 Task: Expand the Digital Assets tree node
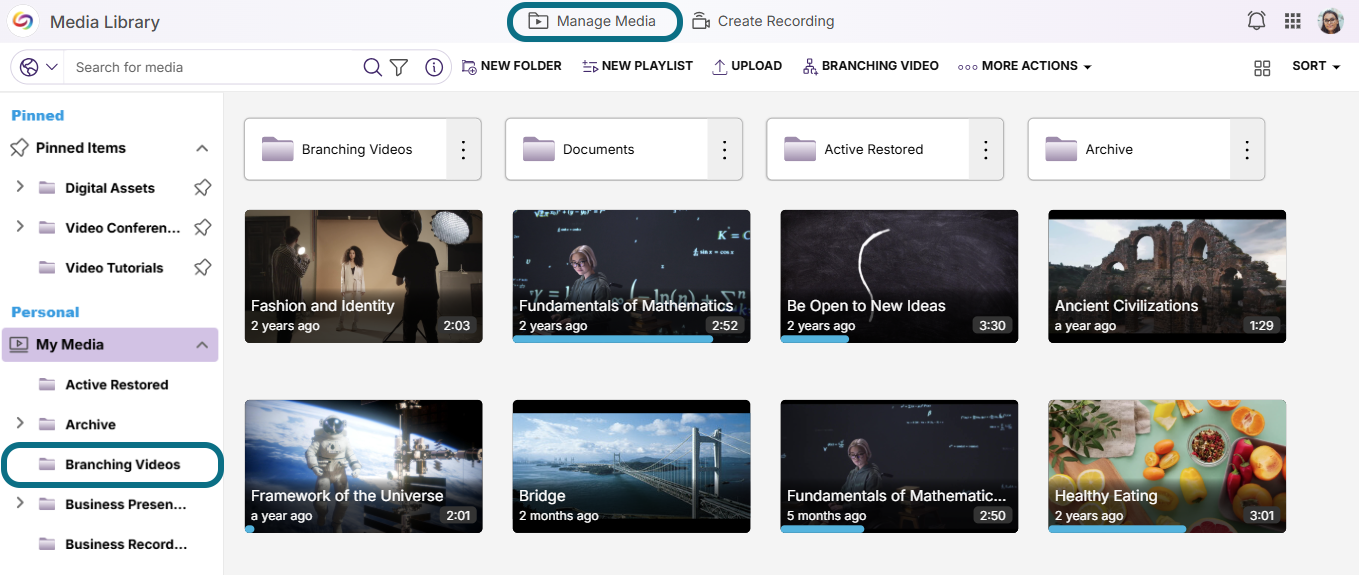(20, 187)
